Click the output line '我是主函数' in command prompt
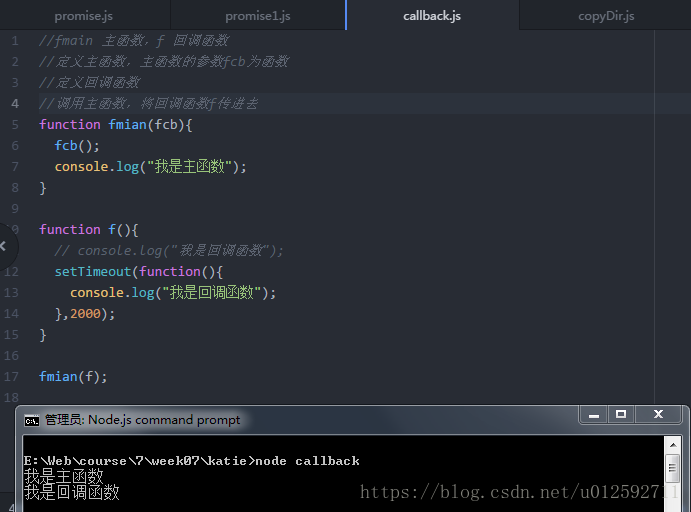 tap(63, 476)
